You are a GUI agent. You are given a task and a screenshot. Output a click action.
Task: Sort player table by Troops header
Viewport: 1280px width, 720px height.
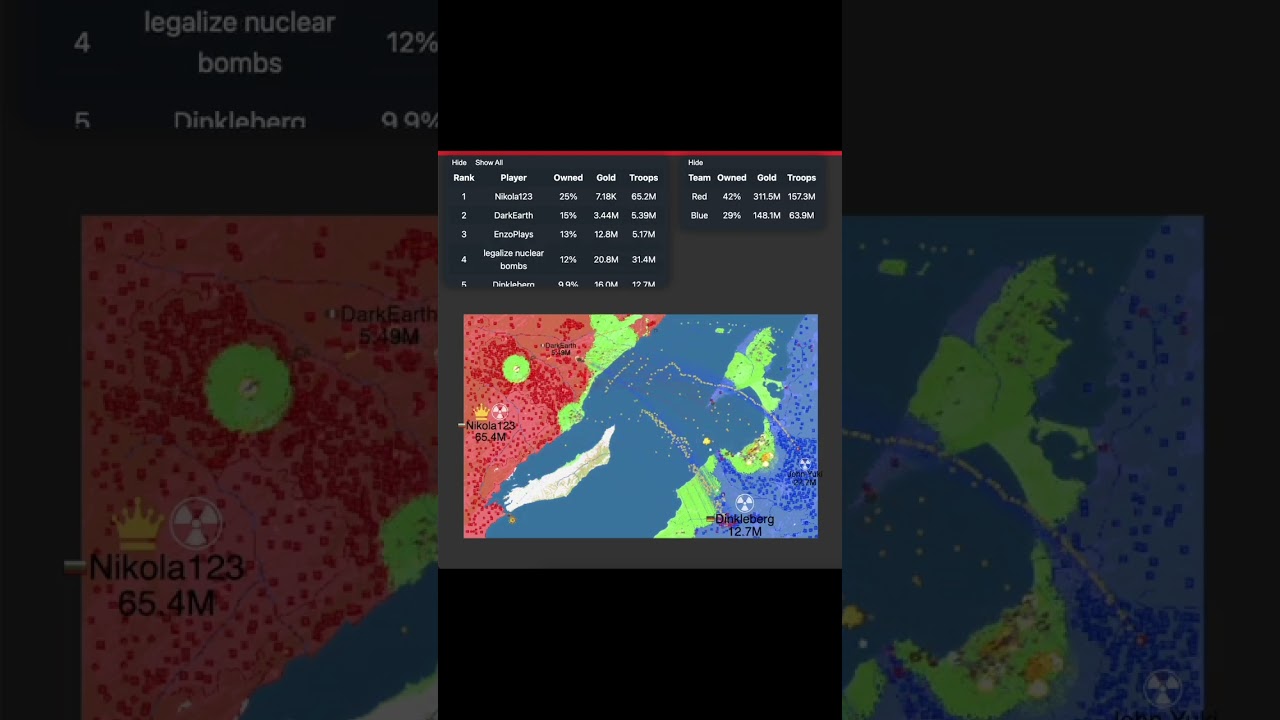click(x=643, y=178)
